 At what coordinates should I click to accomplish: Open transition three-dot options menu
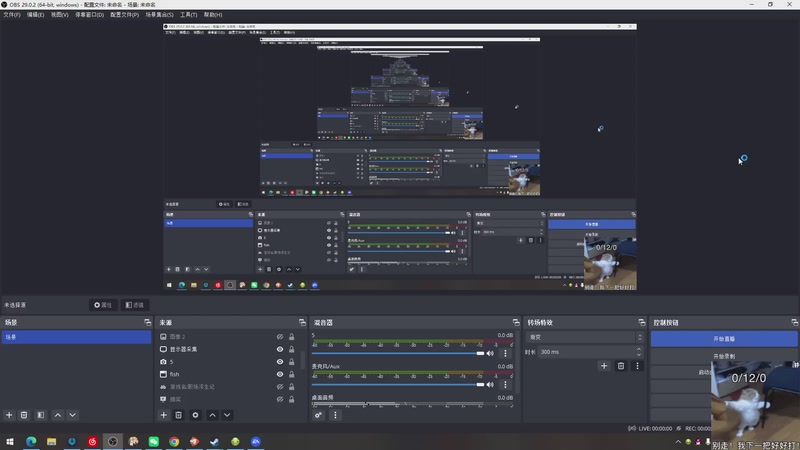(x=637, y=366)
